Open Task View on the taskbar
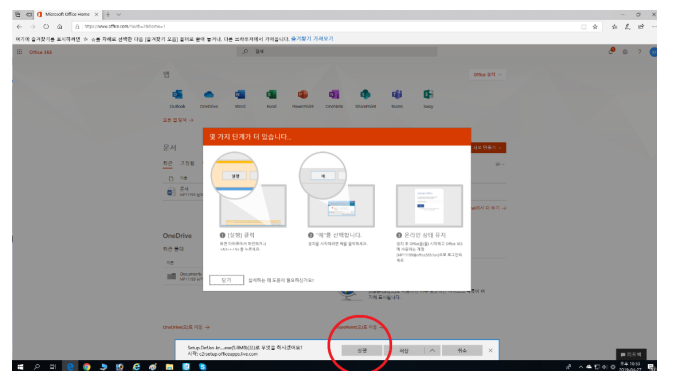 pos(53,367)
